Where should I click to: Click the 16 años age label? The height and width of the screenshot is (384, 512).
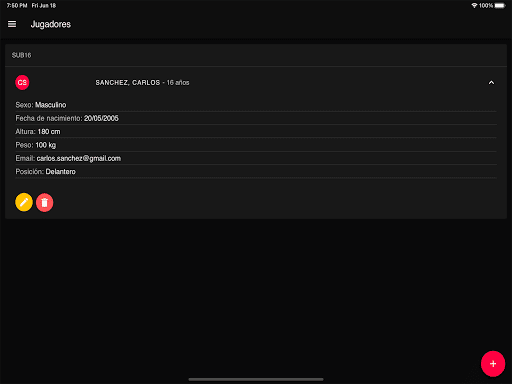(x=178, y=83)
